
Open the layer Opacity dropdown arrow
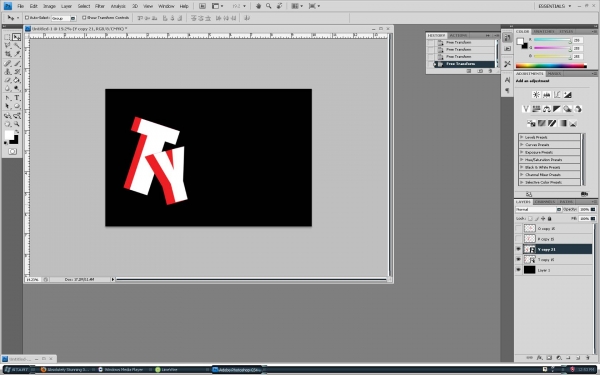click(593, 209)
